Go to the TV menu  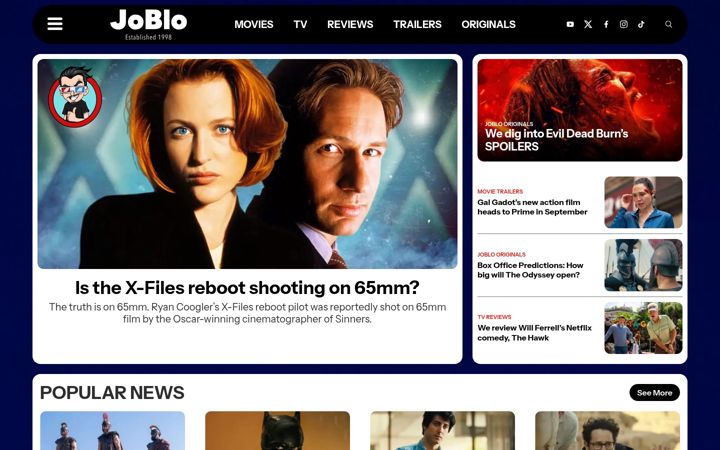[x=300, y=24]
